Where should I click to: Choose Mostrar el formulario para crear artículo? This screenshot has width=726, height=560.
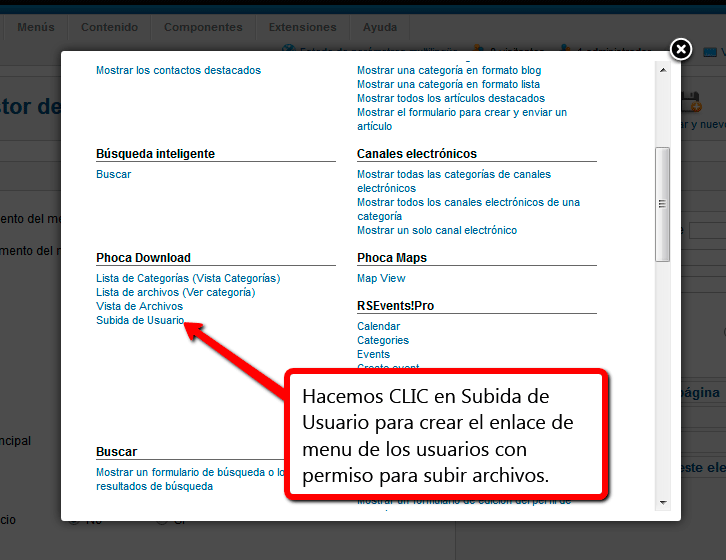462,119
